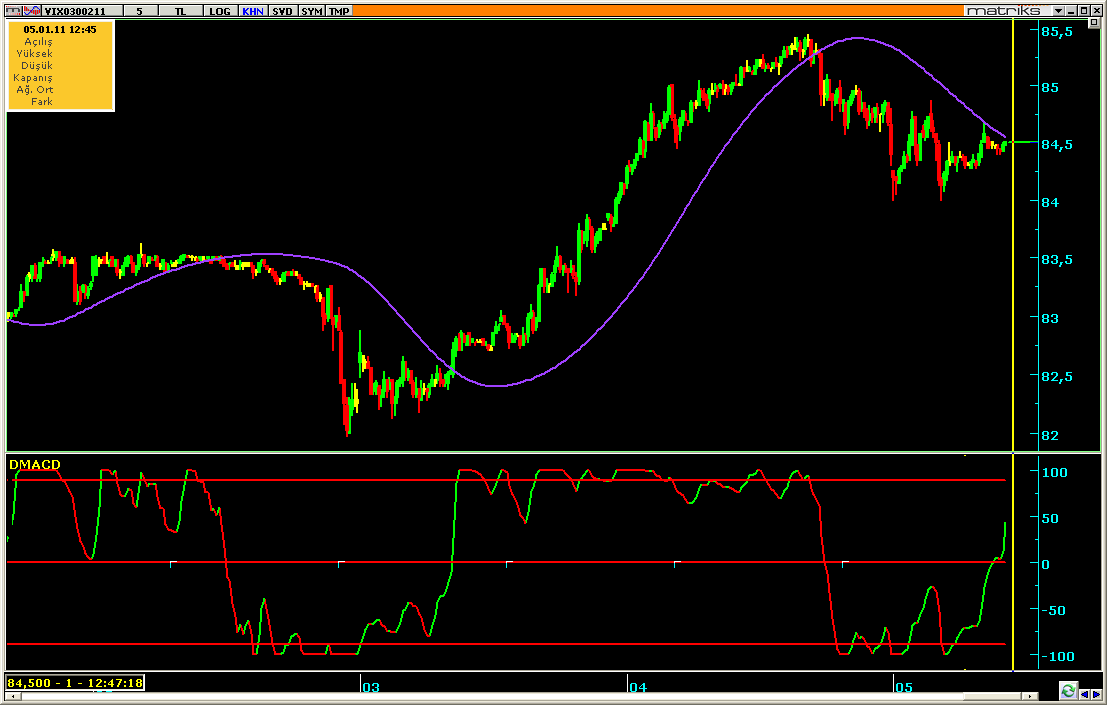
Task: Click the TMP toolbar item
Action: pos(340,10)
